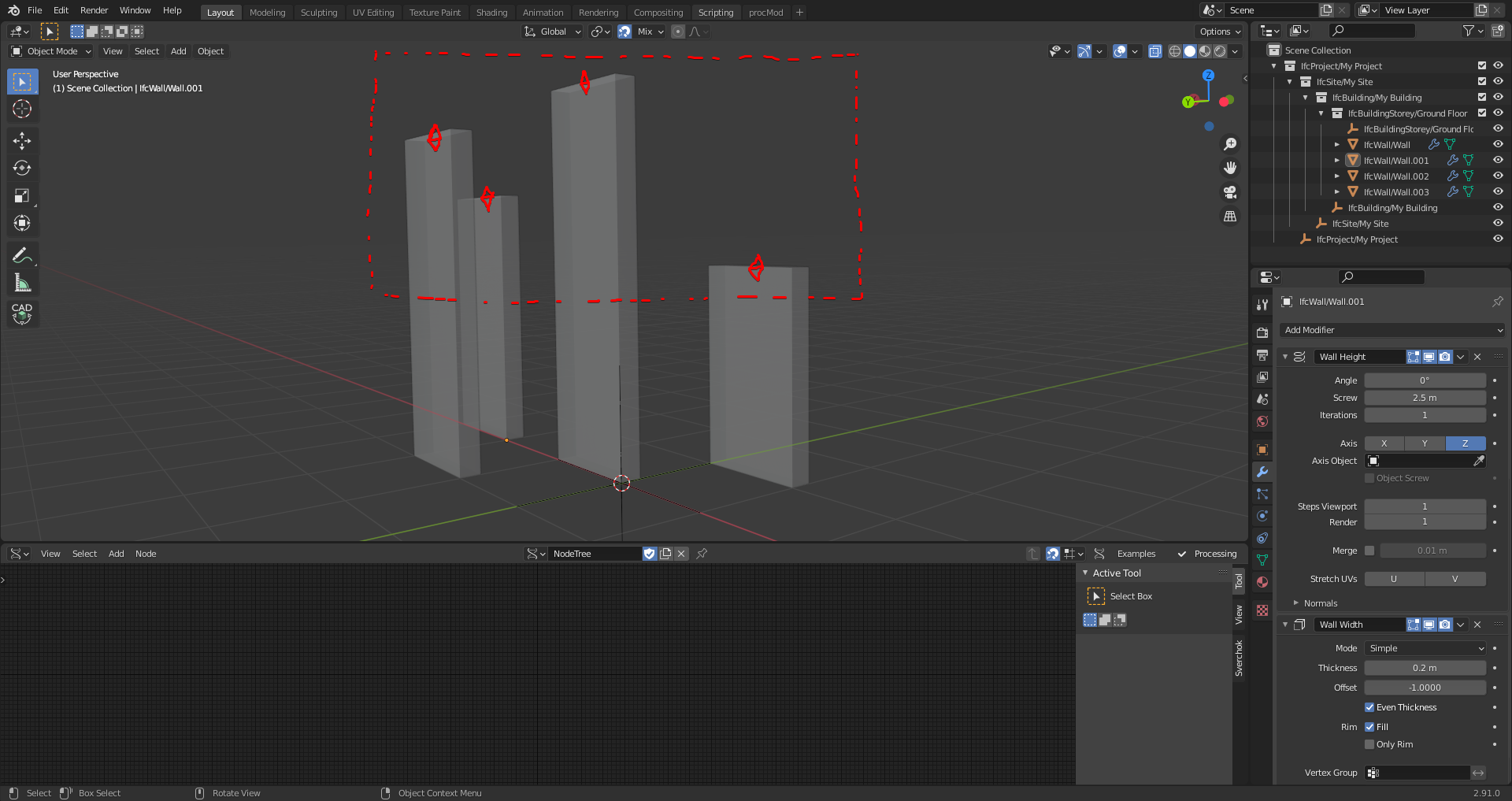Open the Render menu
The image size is (1512, 801).
click(94, 10)
